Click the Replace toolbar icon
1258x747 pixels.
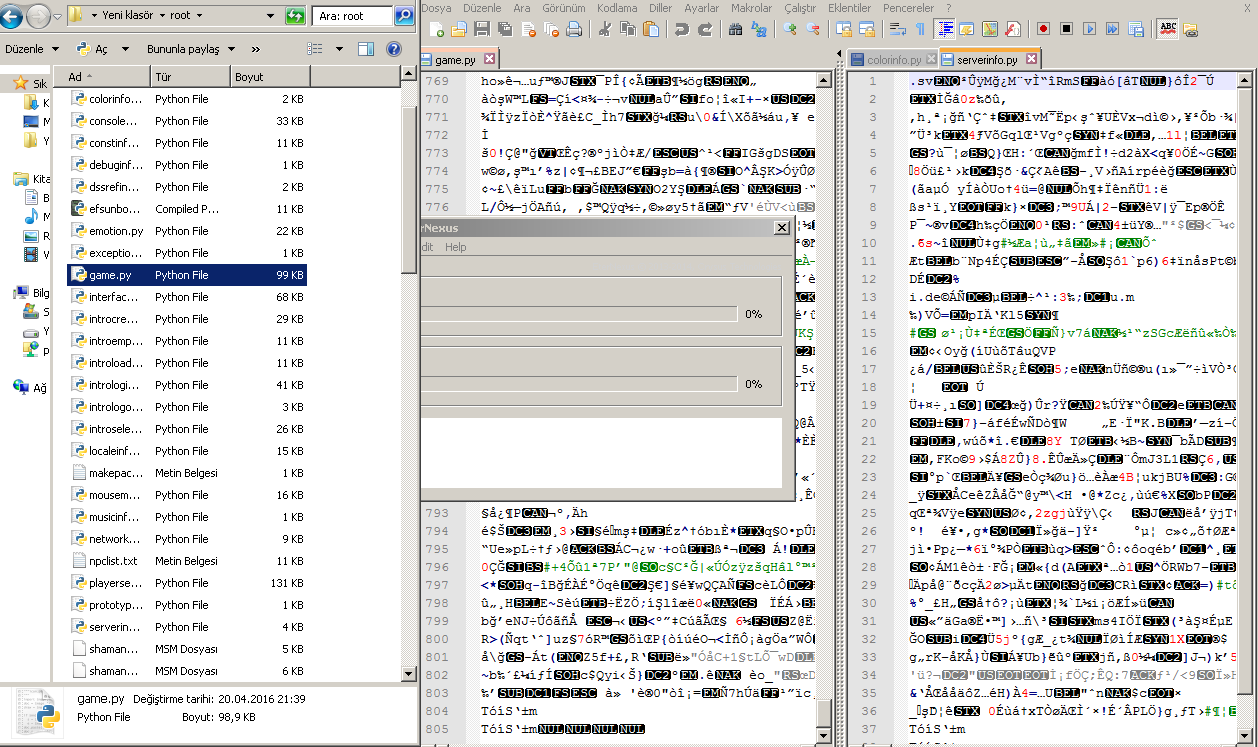(x=758, y=30)
